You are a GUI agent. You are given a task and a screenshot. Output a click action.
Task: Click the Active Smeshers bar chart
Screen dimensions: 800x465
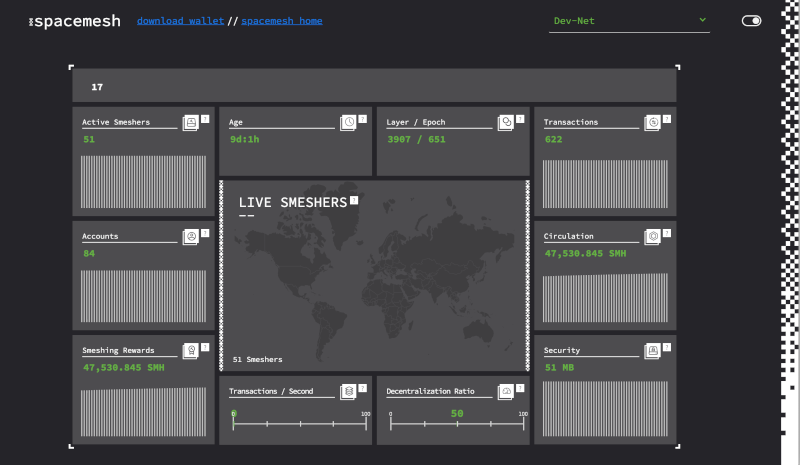(x=143, y=182)
